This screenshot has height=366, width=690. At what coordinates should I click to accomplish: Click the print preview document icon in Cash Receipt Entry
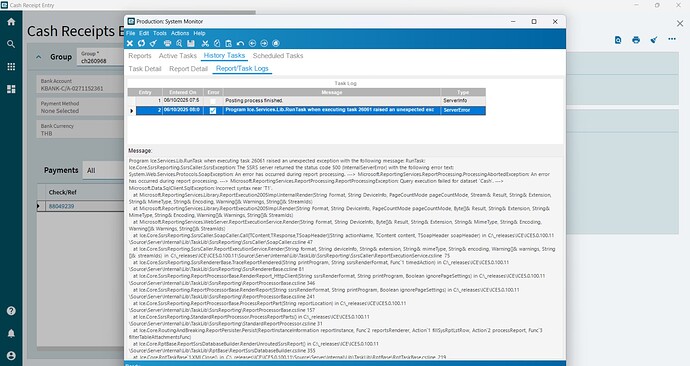tap(618, 40)
